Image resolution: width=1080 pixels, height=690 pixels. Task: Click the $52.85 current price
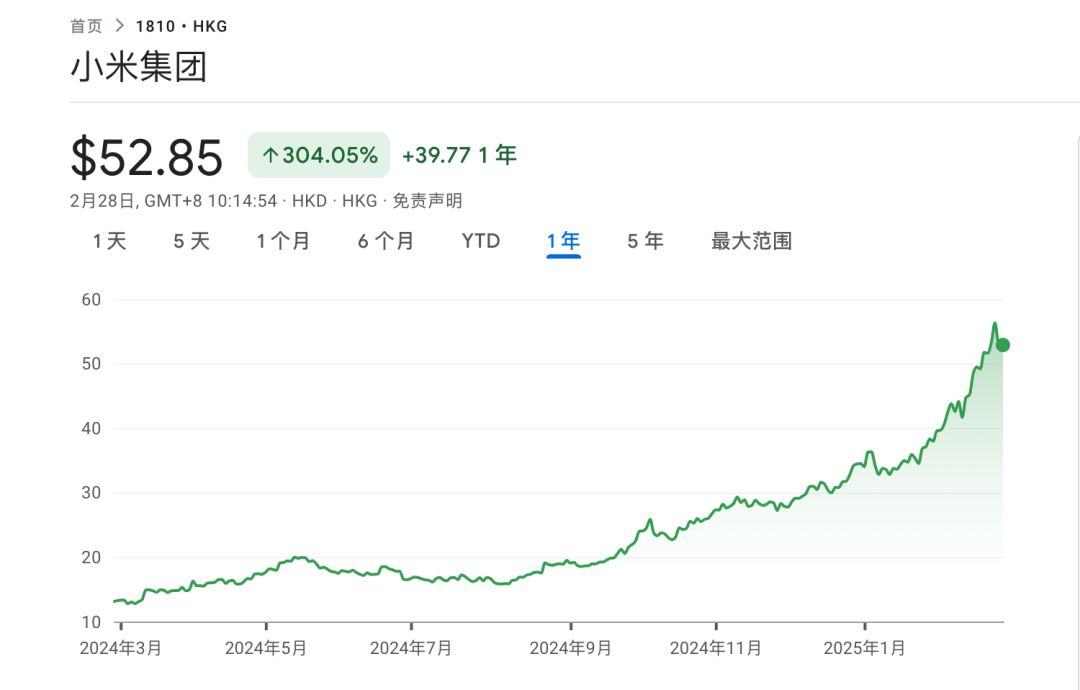point(147,158)
